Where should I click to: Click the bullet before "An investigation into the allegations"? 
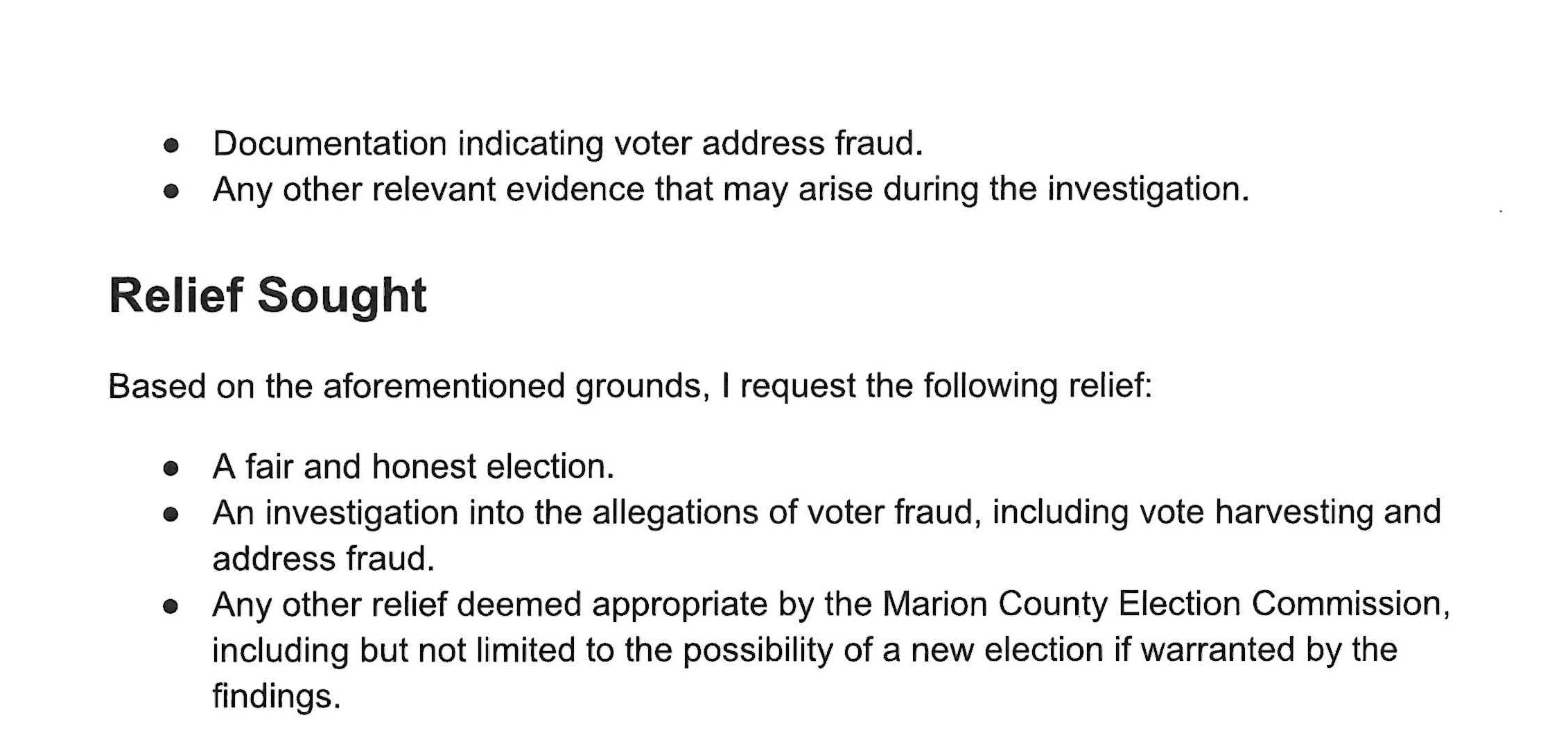pyautogui.click(x=171, y=515)
